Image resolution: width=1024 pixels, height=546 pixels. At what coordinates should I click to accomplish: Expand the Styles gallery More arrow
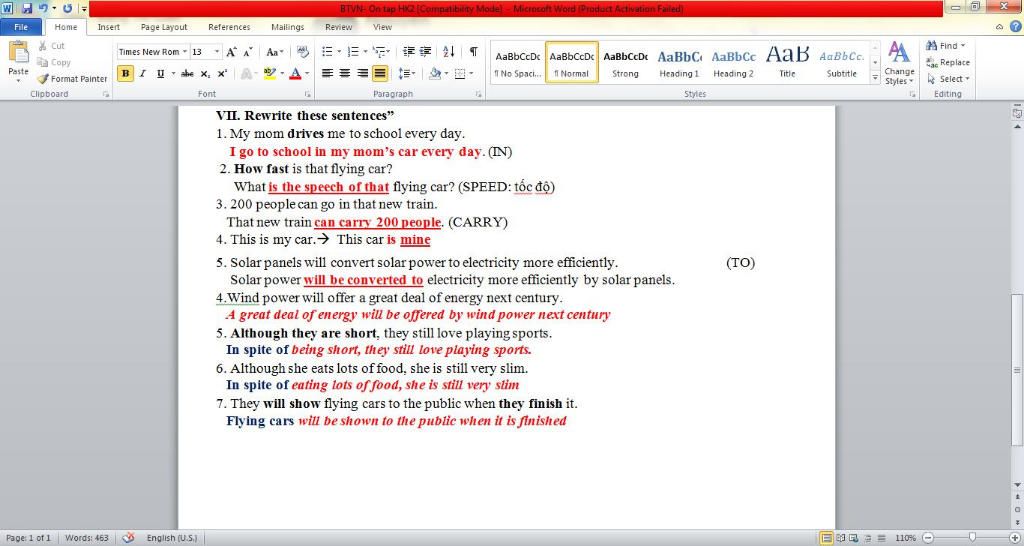875,78
